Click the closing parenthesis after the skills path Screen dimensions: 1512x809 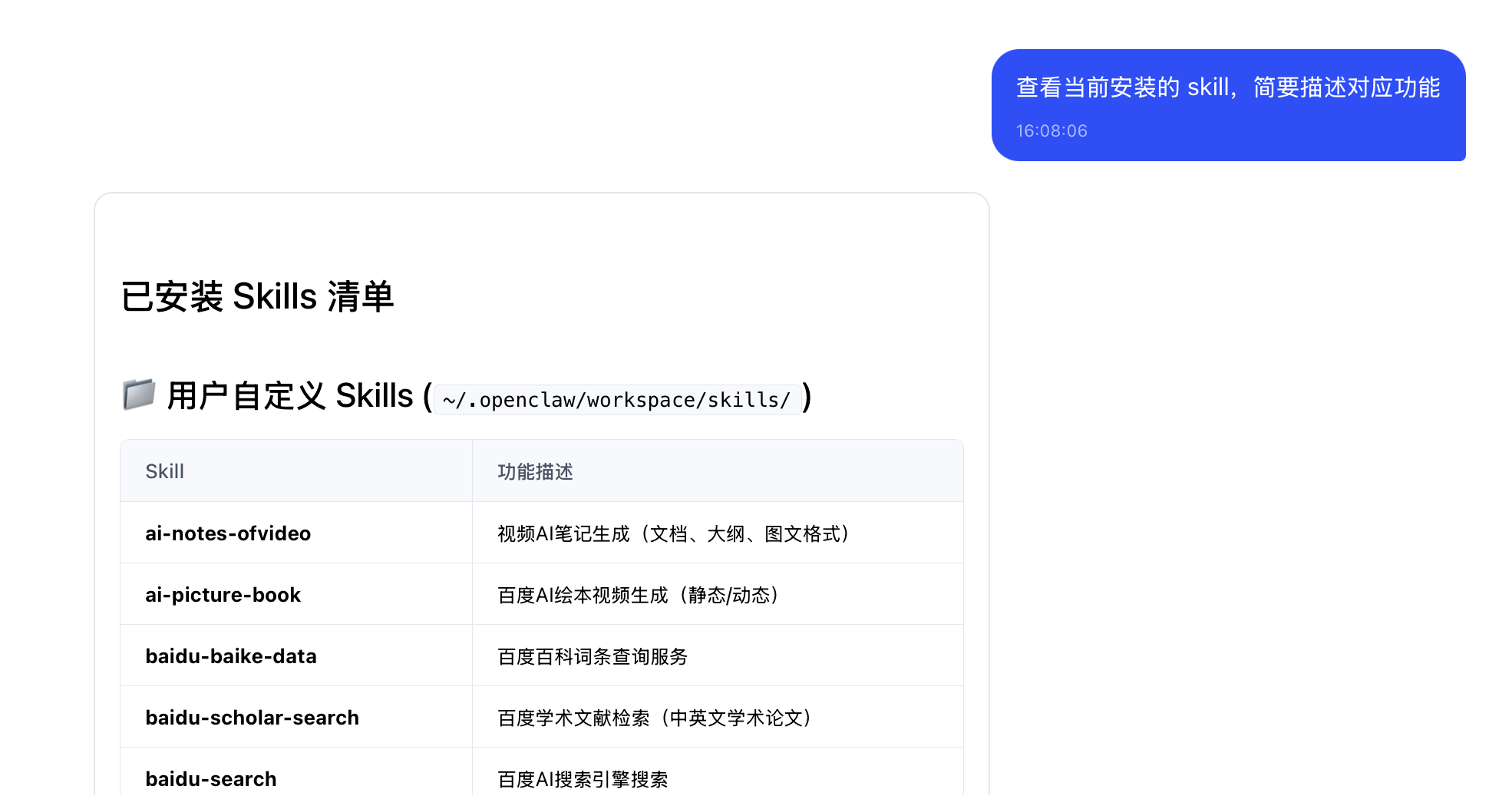click(x=807, y=397)
